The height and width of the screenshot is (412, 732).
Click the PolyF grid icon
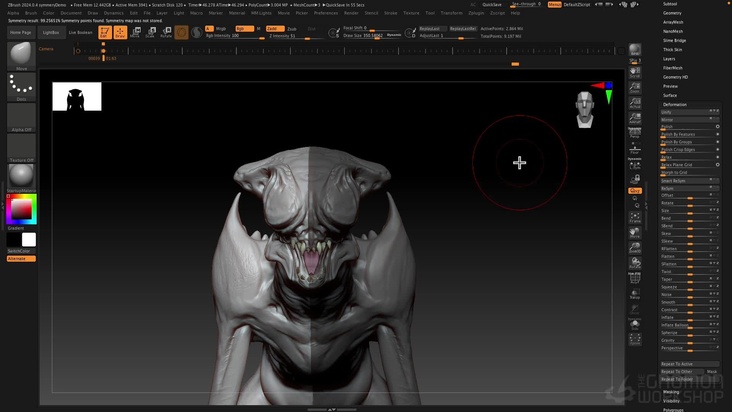(634, 278)
